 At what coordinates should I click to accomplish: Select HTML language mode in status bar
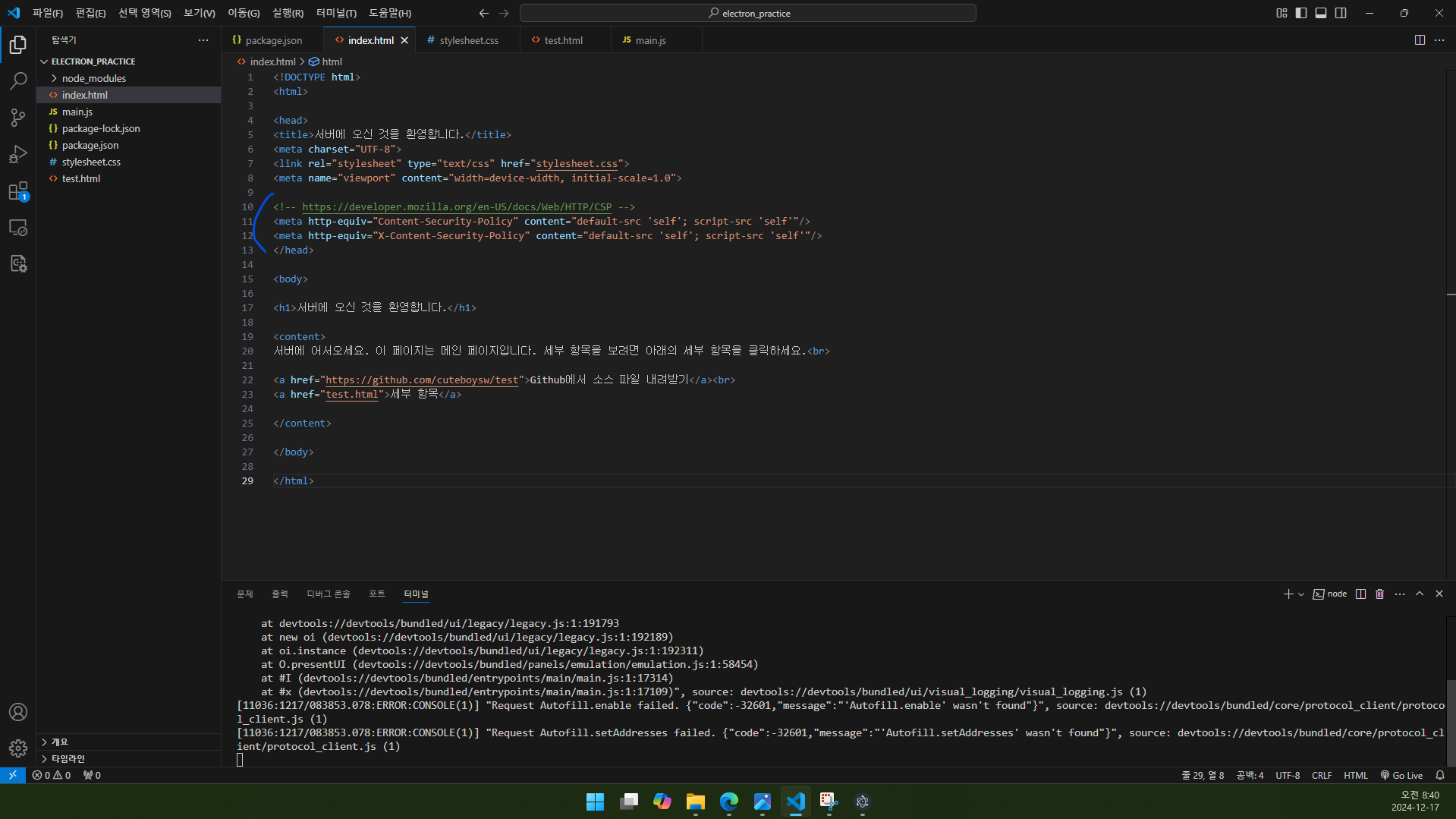tap(1356, 775)
